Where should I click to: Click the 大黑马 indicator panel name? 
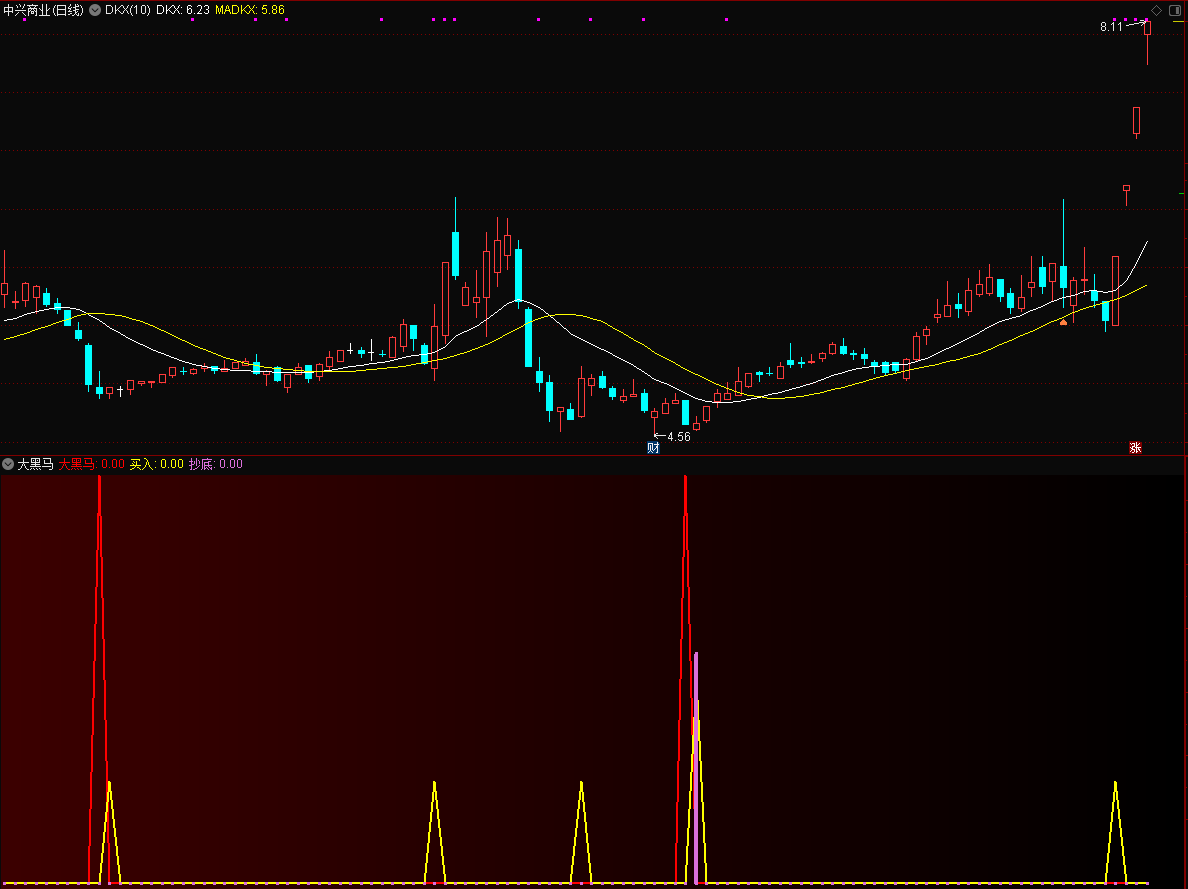coord(36,464)
